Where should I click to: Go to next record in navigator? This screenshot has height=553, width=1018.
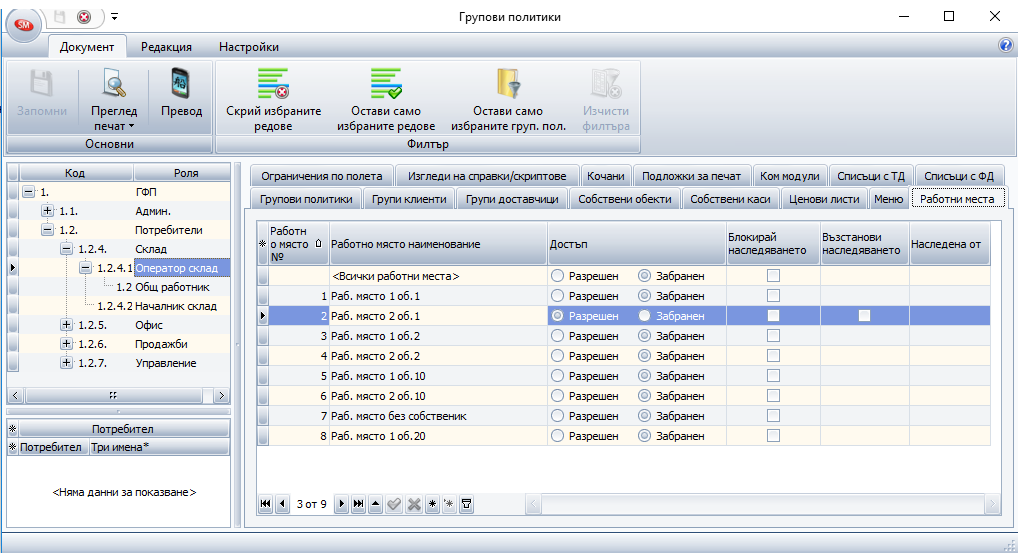point(341,504)
